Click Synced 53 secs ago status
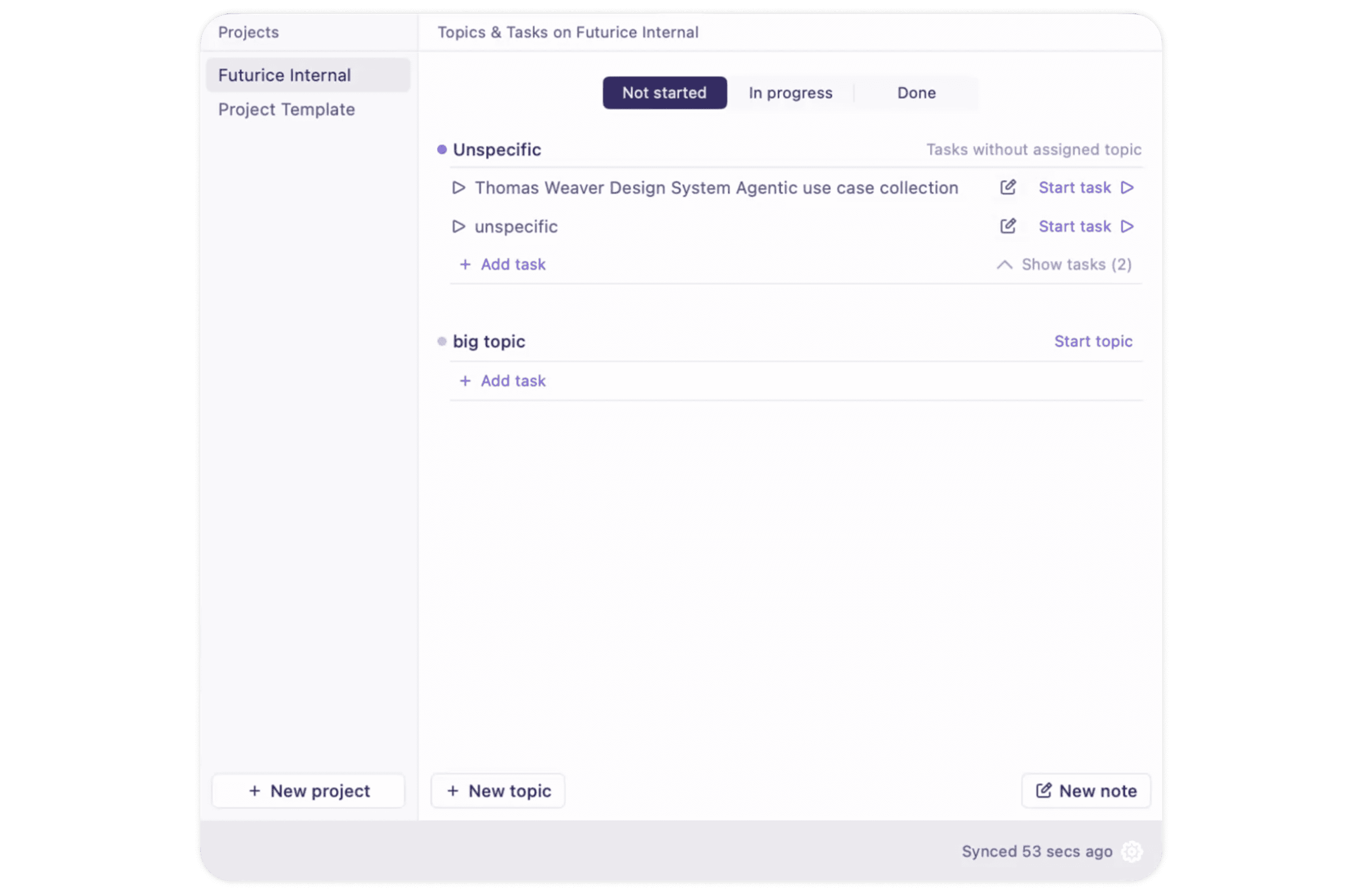 [x=1036, y=851]
